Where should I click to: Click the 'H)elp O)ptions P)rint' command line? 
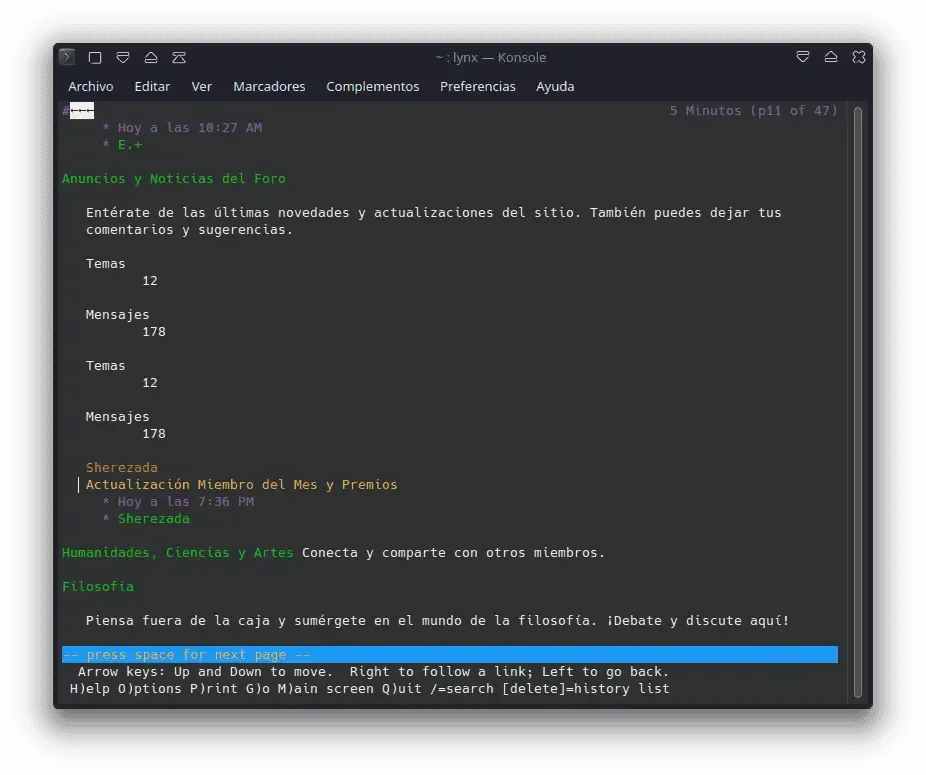point(369,689)
